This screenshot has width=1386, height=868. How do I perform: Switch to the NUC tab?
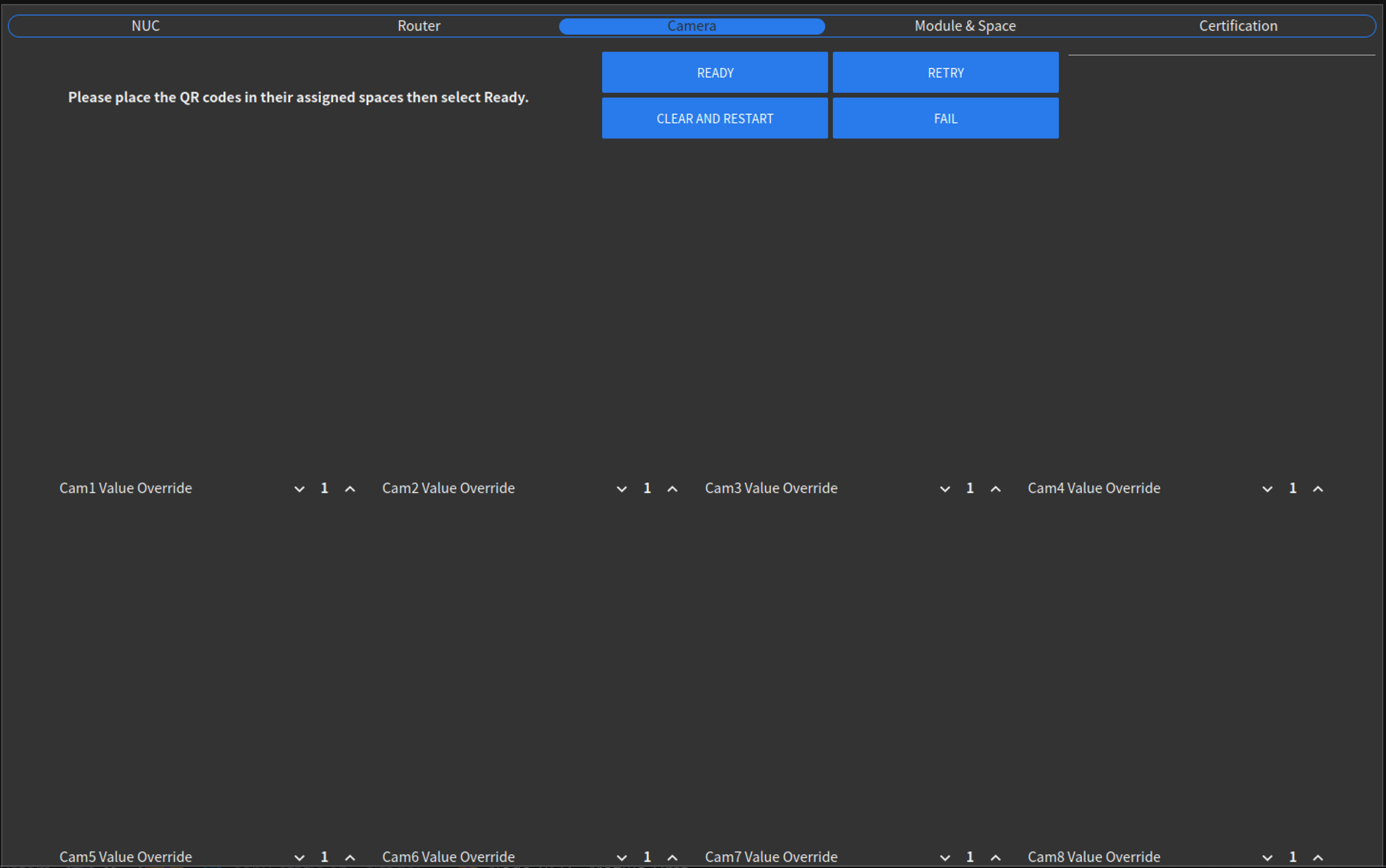coord(146,26)
